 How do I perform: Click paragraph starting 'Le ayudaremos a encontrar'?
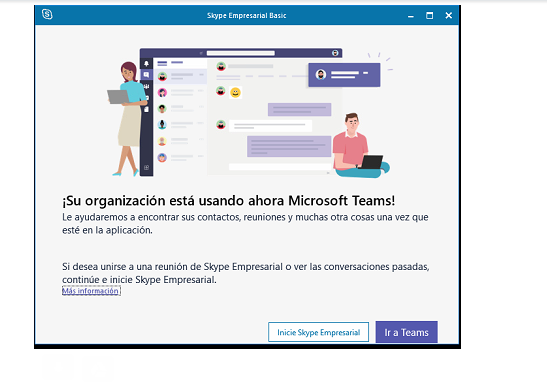click(245, 224)
